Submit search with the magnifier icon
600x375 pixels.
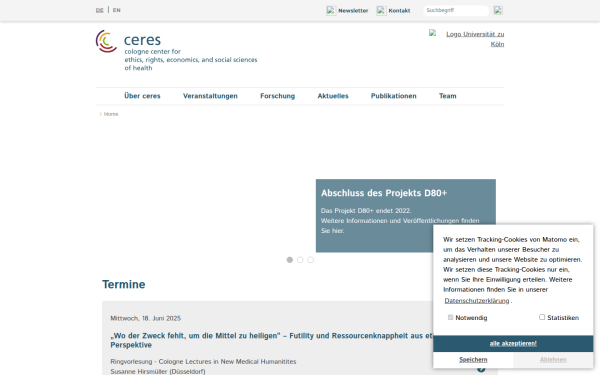tap(498, 10)
